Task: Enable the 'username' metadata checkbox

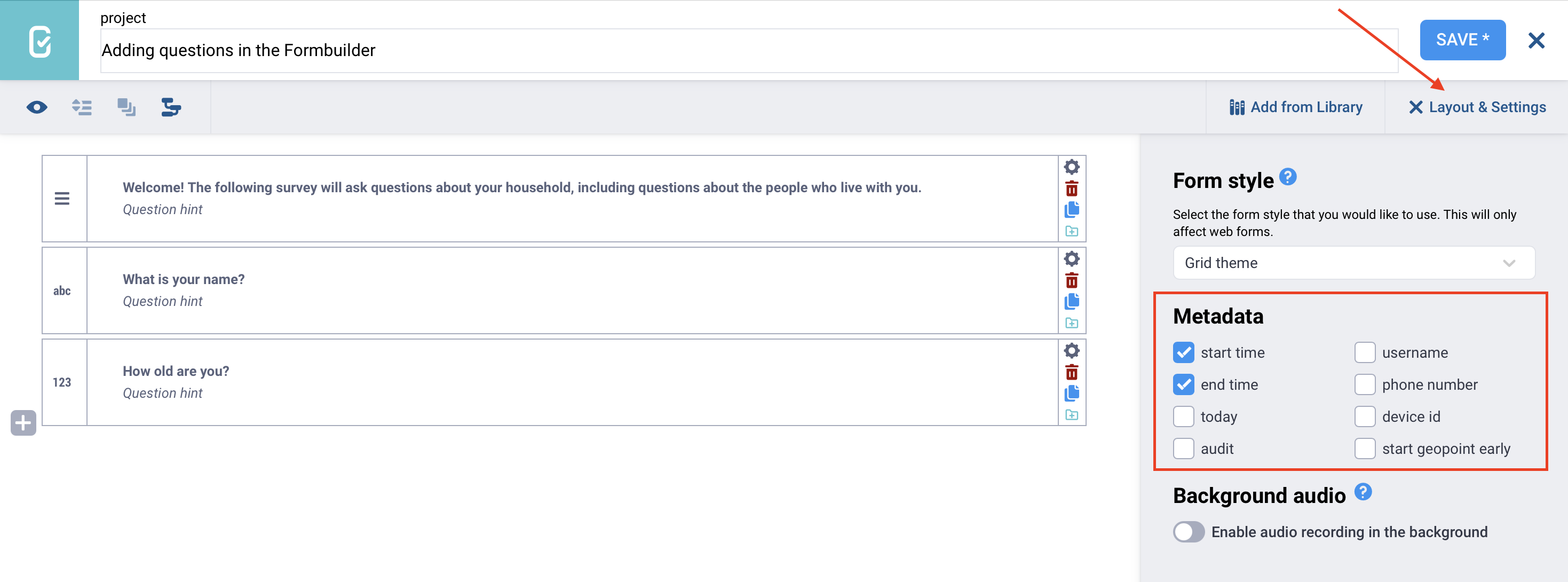Action: click(x=1365, y=352)
